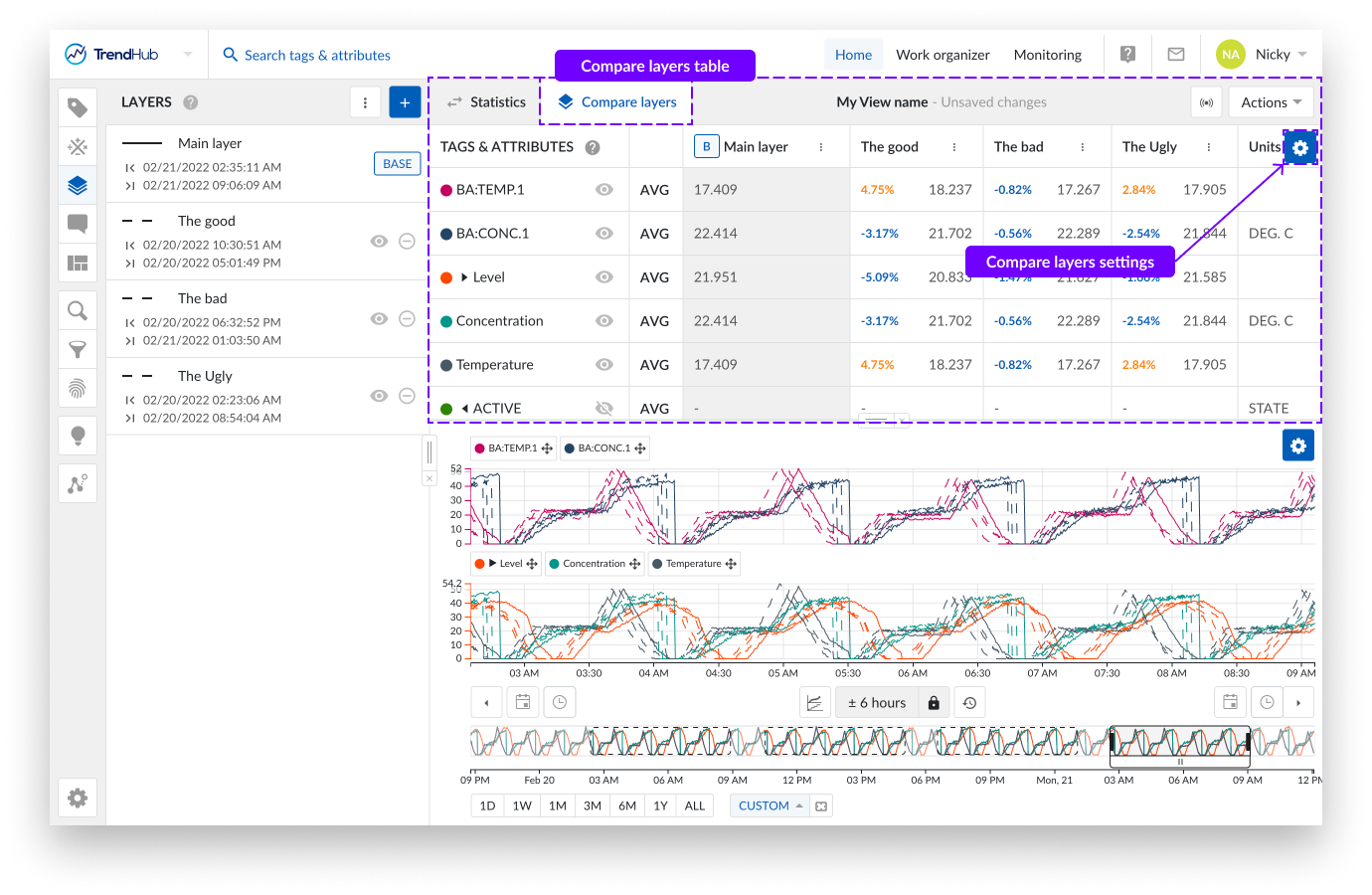Click the context bar selection window
This screenshot has width=1372, height=895.
[x=1179, y=742]
